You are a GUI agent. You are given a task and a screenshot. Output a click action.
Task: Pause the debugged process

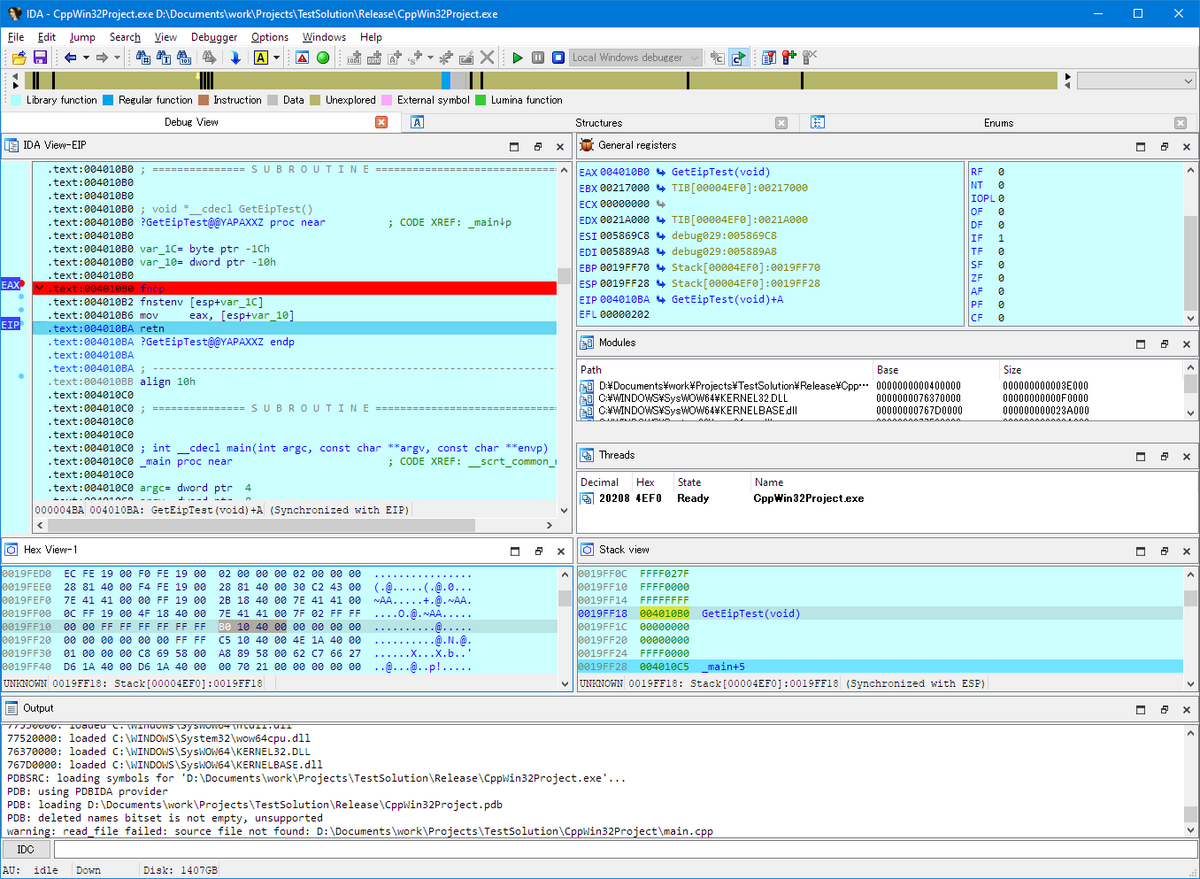540,57
